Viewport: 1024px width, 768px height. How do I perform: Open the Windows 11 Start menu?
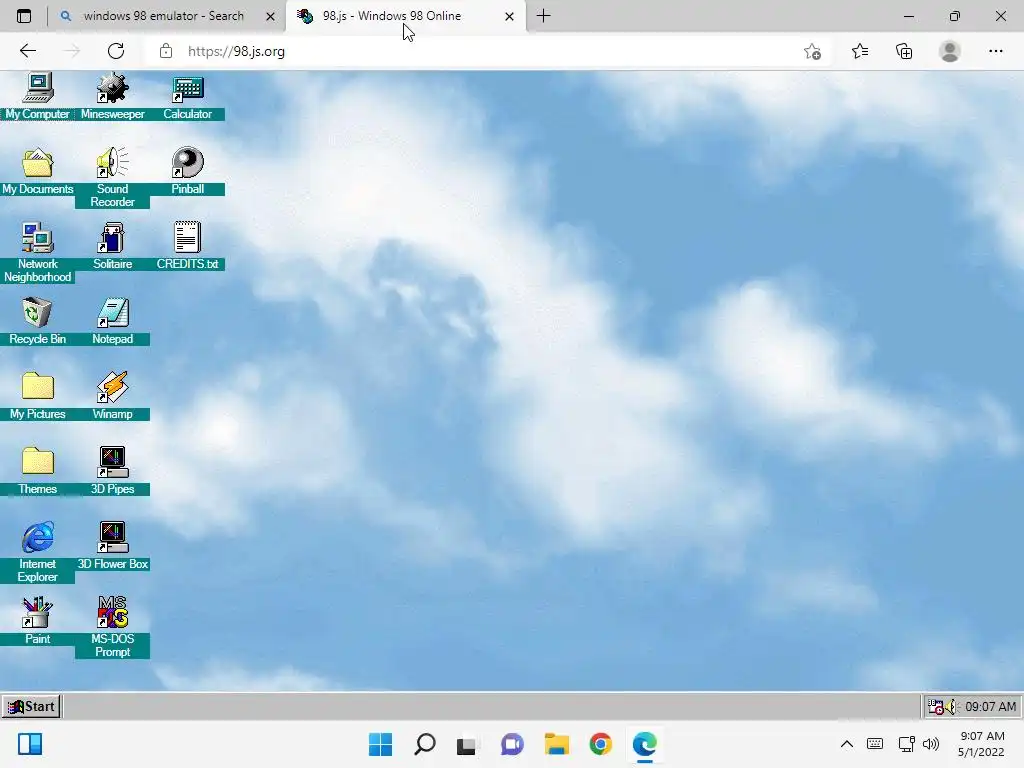(x=380, y=744)
